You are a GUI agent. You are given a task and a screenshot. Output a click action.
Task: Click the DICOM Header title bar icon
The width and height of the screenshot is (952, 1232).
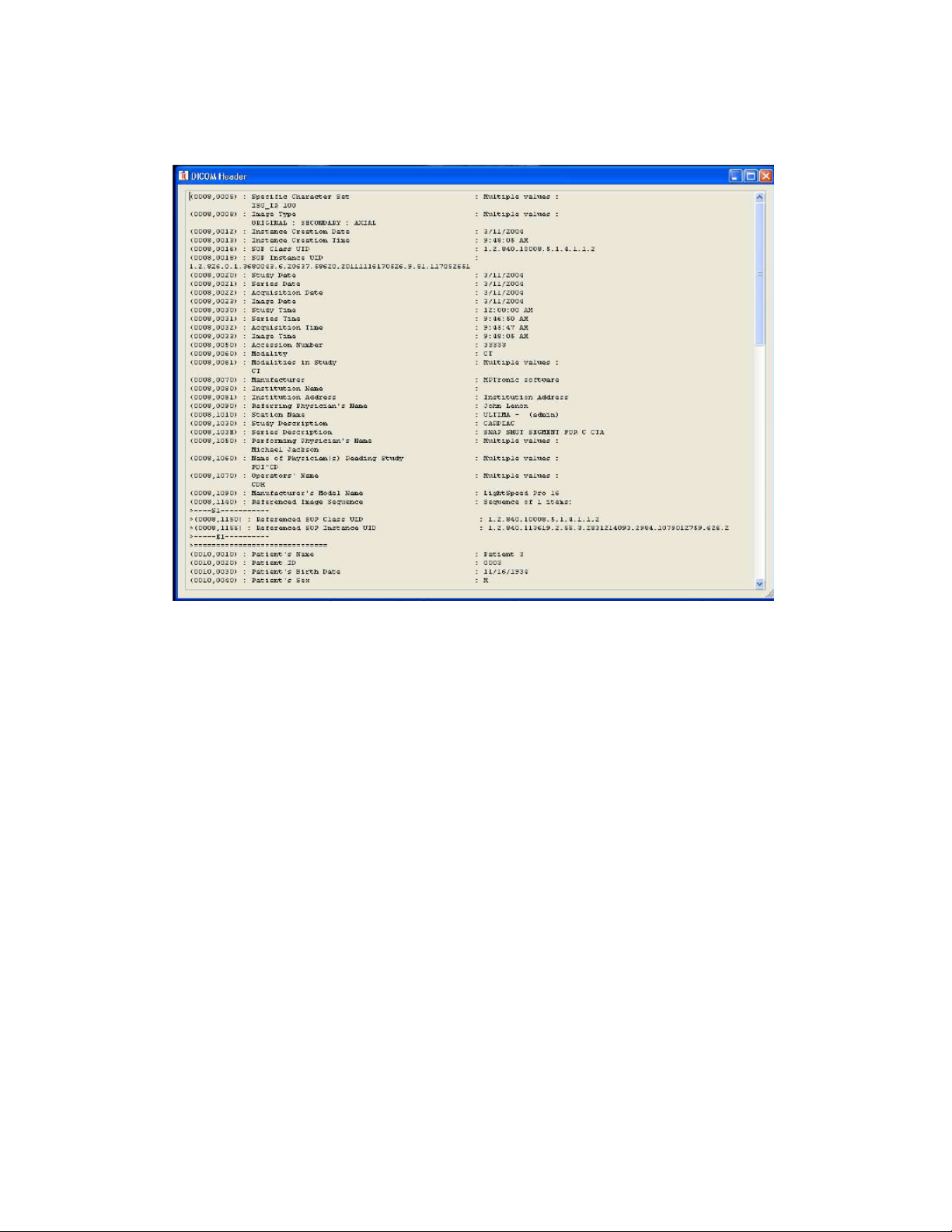pyautogui.click(x=183, y=176)
